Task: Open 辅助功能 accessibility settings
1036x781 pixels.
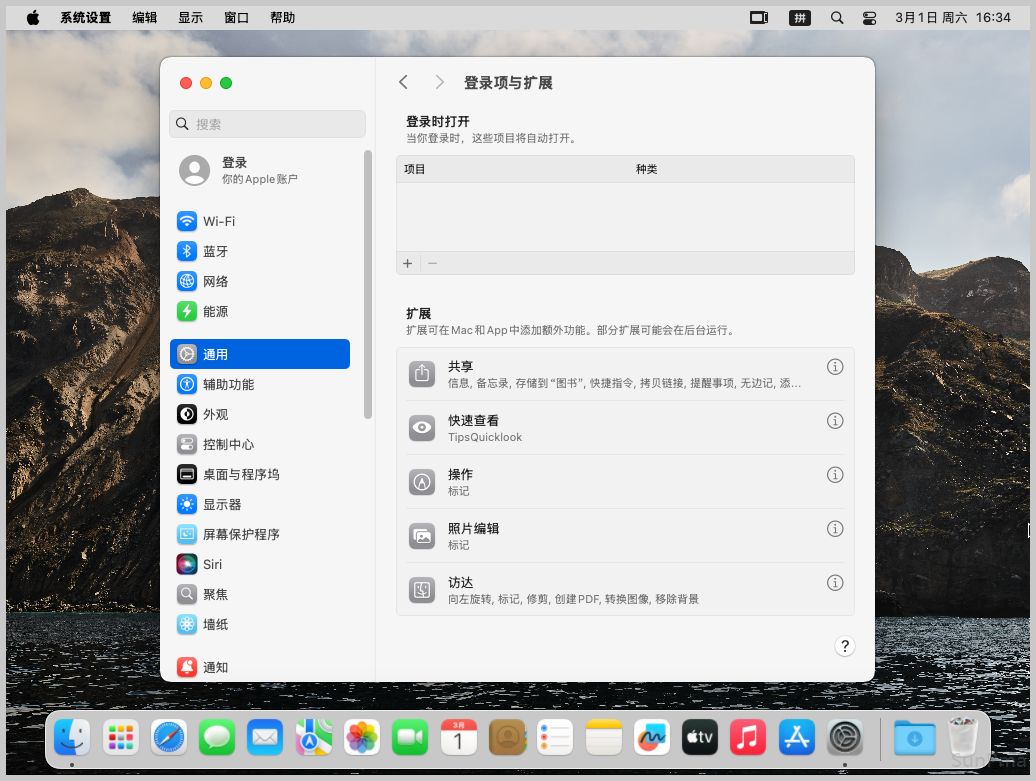Action: point(228,384)
